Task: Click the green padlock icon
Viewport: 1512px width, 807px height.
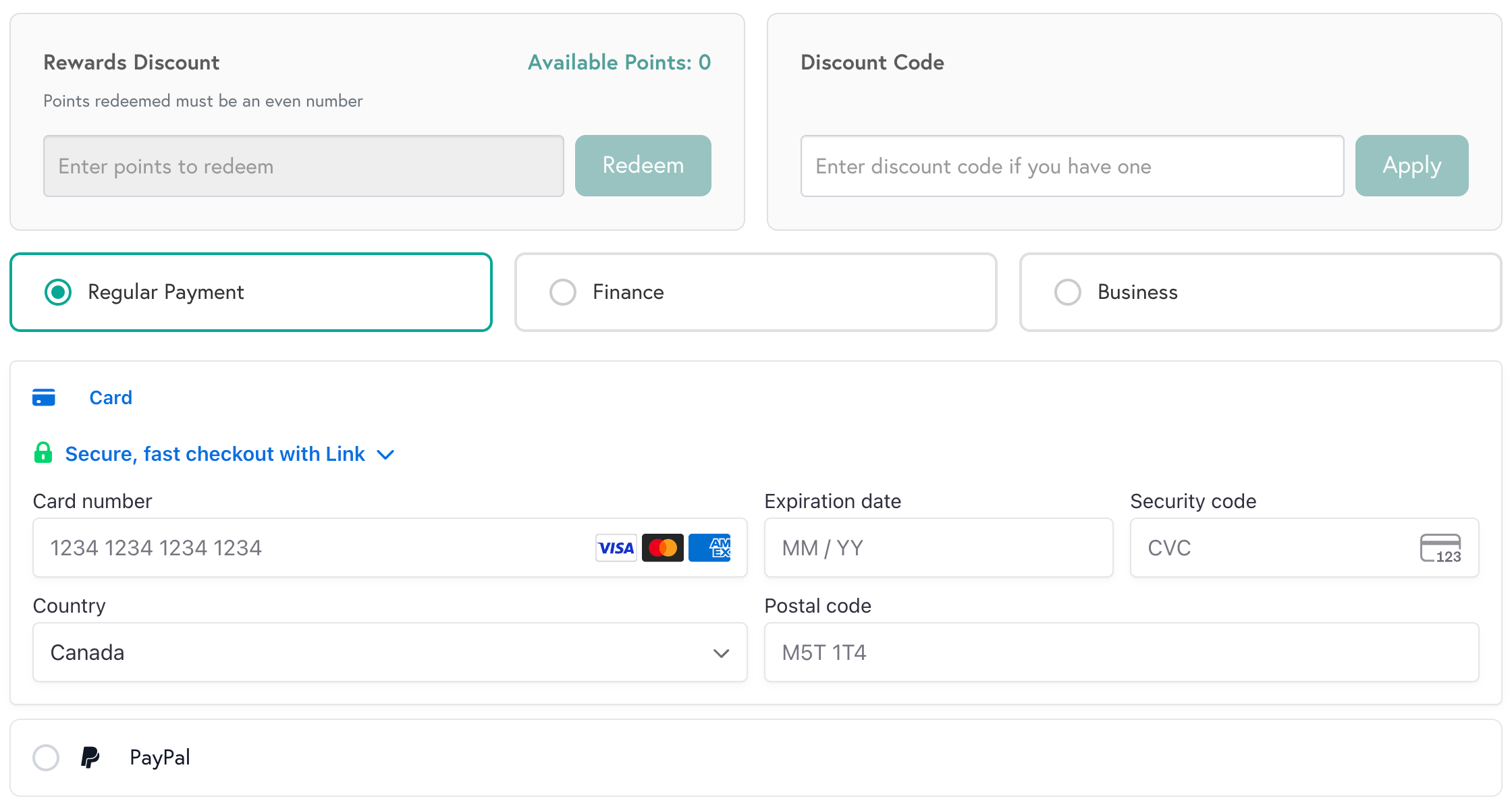Action: click(x=43, y=453)
